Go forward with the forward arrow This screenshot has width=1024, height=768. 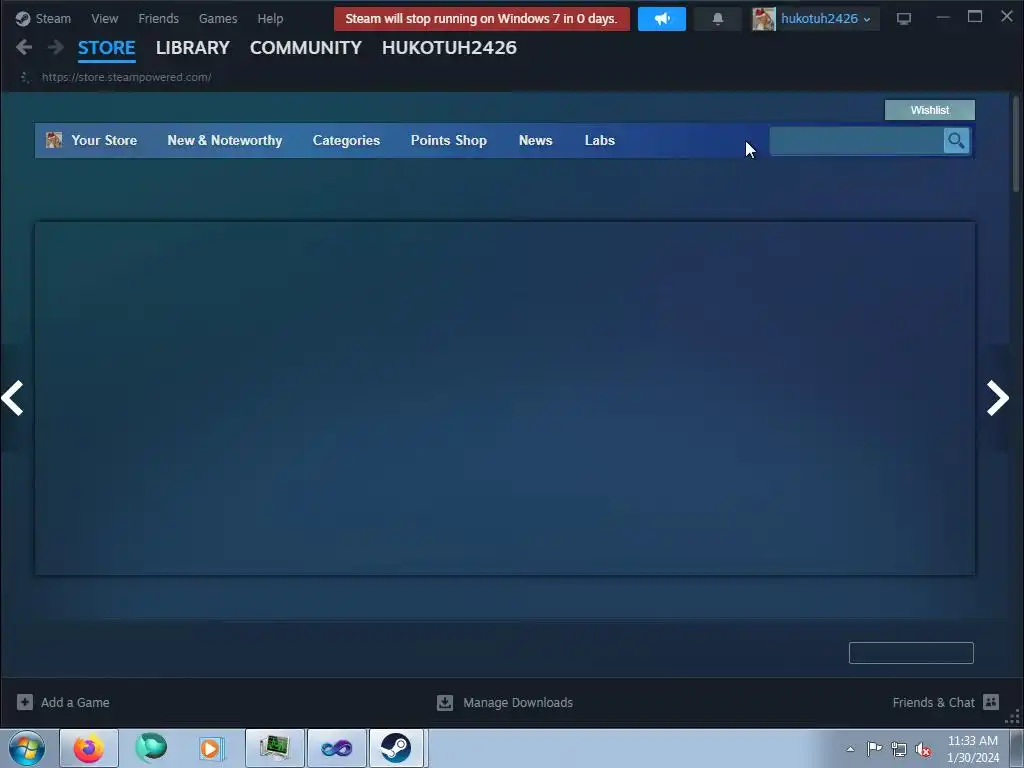[56, 47]
